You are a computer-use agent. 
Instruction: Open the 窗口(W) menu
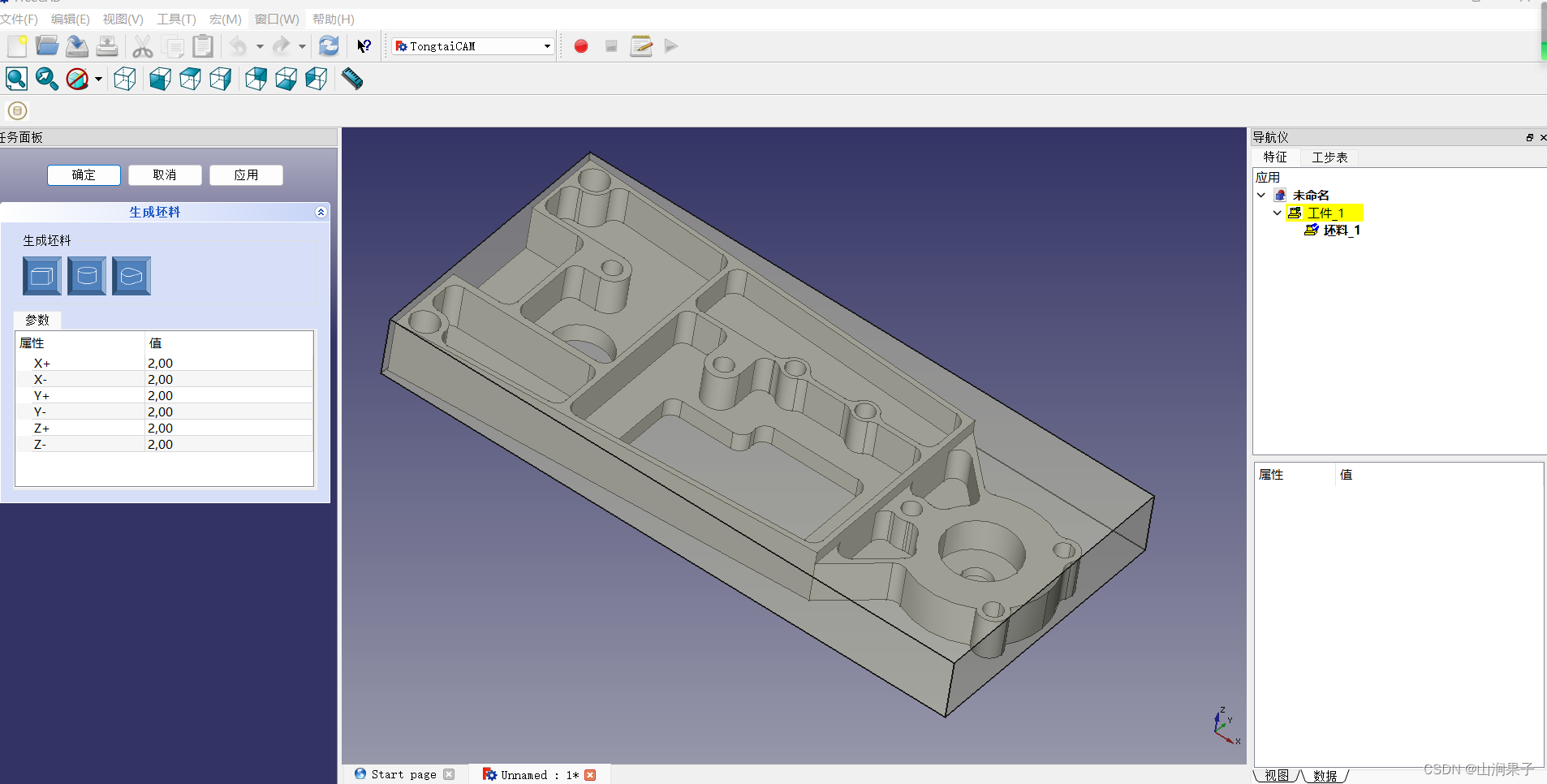277,19
